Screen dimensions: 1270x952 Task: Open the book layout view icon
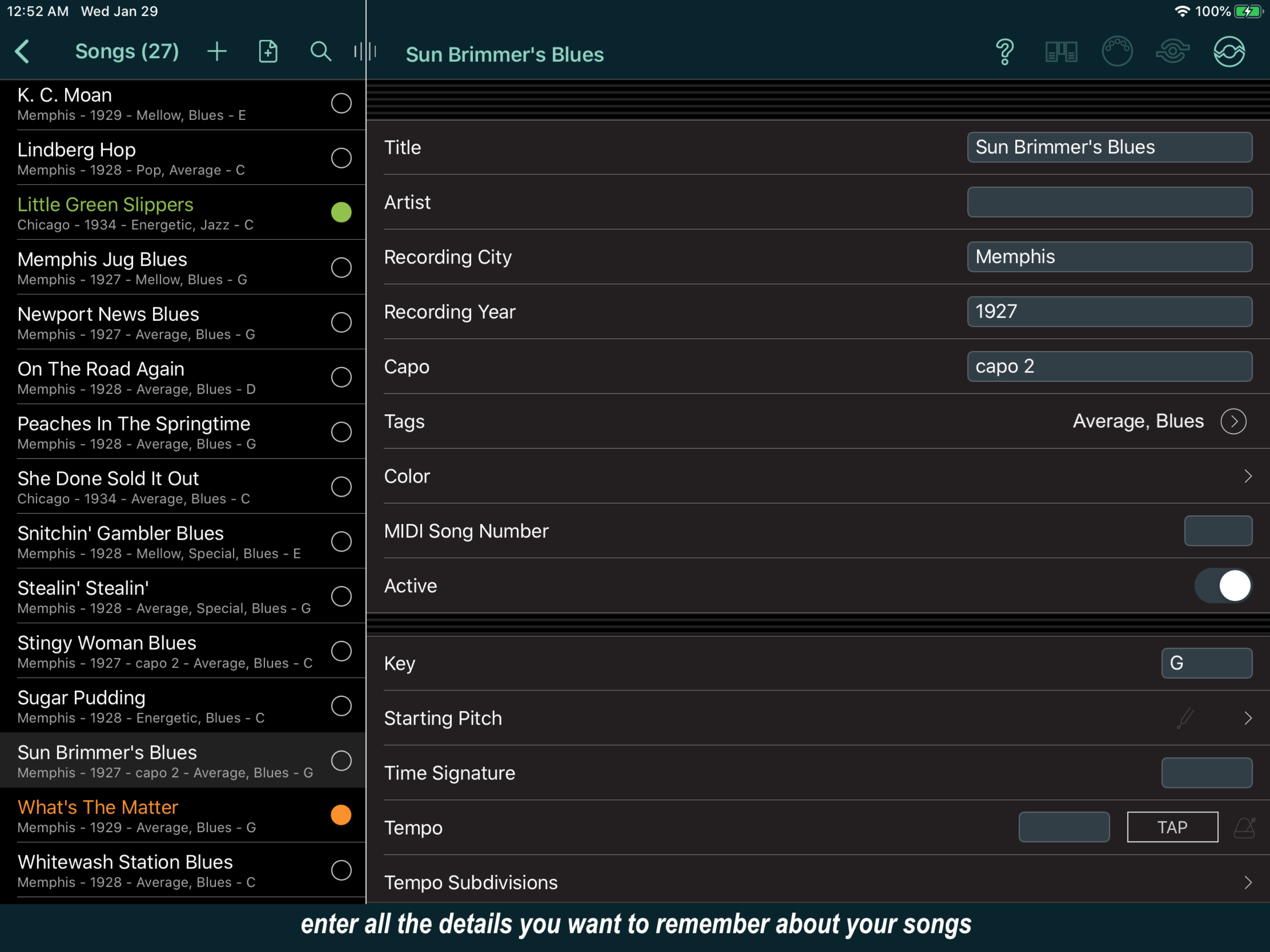(x=1060, y=52)
